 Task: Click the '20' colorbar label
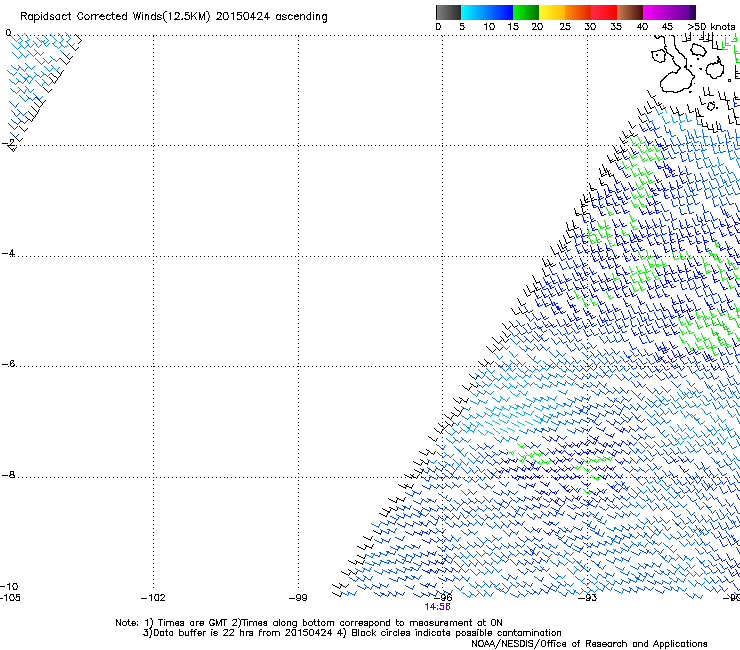coord(537,27)
